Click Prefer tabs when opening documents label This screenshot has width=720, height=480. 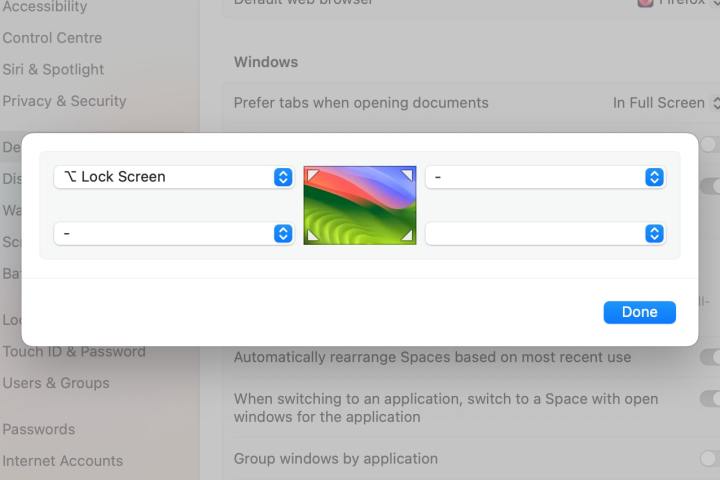tap(361, 103)
